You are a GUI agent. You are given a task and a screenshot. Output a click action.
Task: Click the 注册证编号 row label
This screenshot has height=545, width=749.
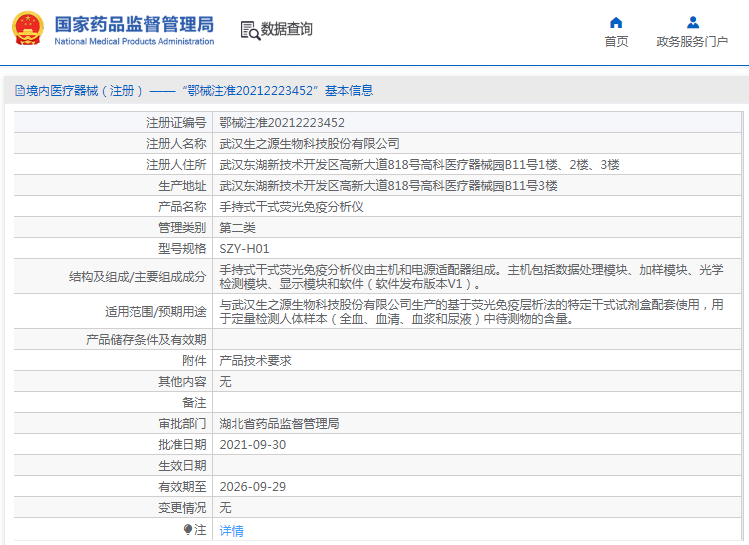tap(176, 123)
